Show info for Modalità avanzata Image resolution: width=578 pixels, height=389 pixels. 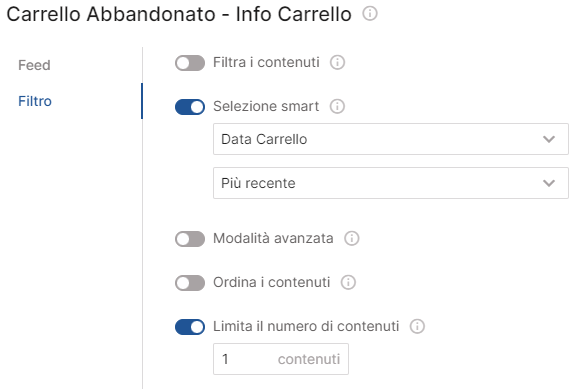tap(352, 239)
